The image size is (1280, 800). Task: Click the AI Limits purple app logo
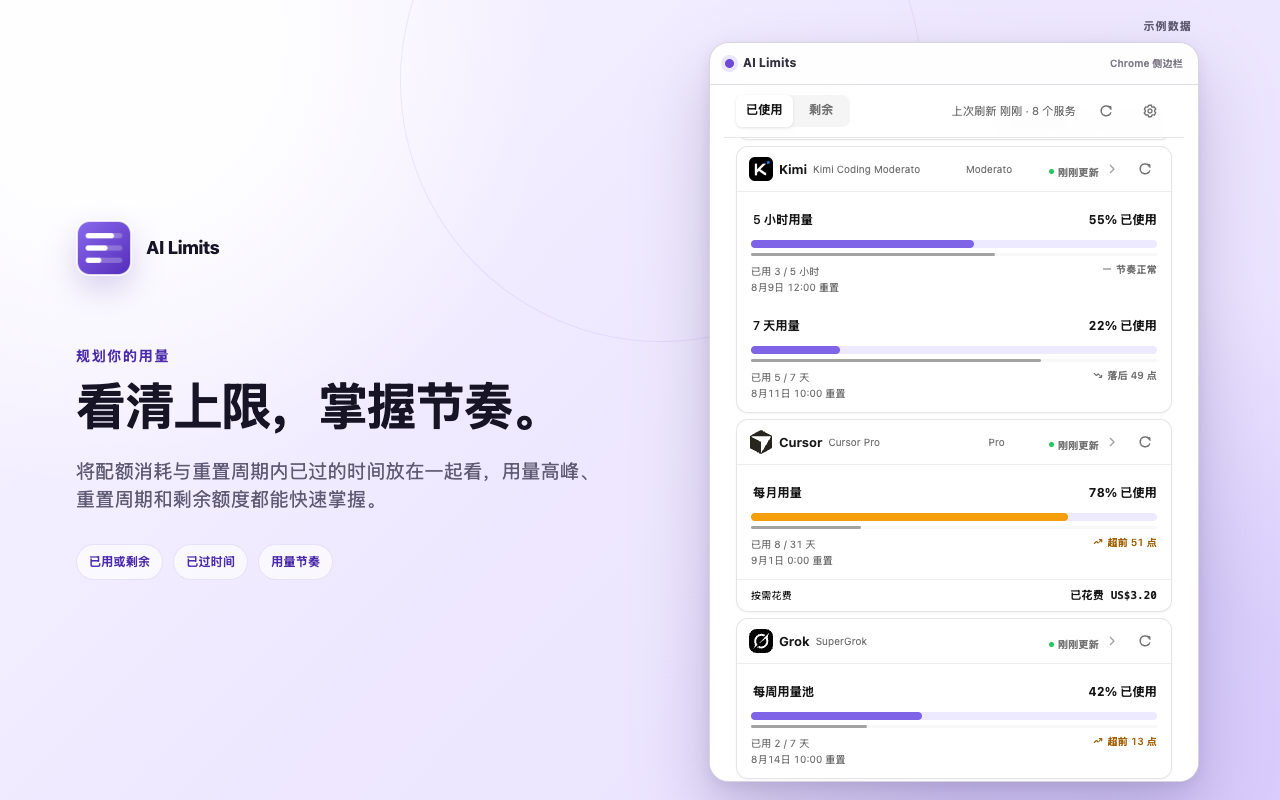click(104, 248)
